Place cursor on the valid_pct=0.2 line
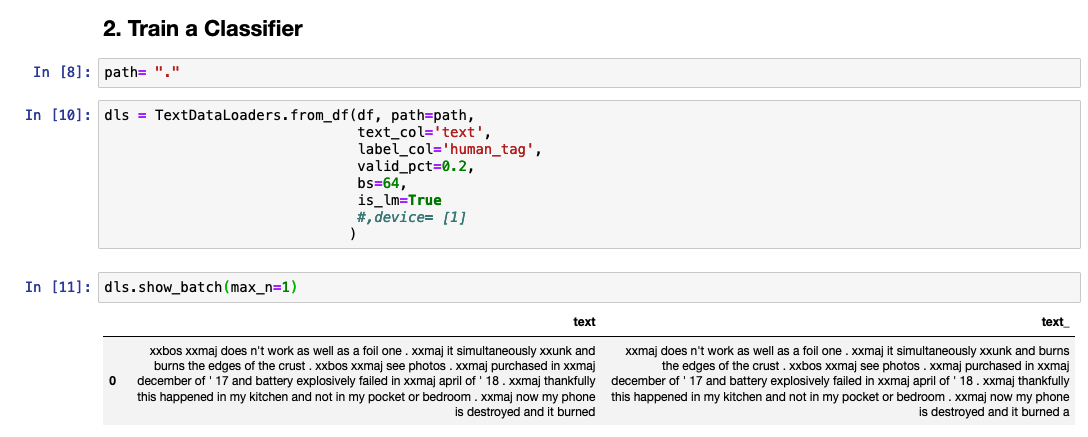Image resolution: width=1088 pixels, height=437 pixels. 414,166
